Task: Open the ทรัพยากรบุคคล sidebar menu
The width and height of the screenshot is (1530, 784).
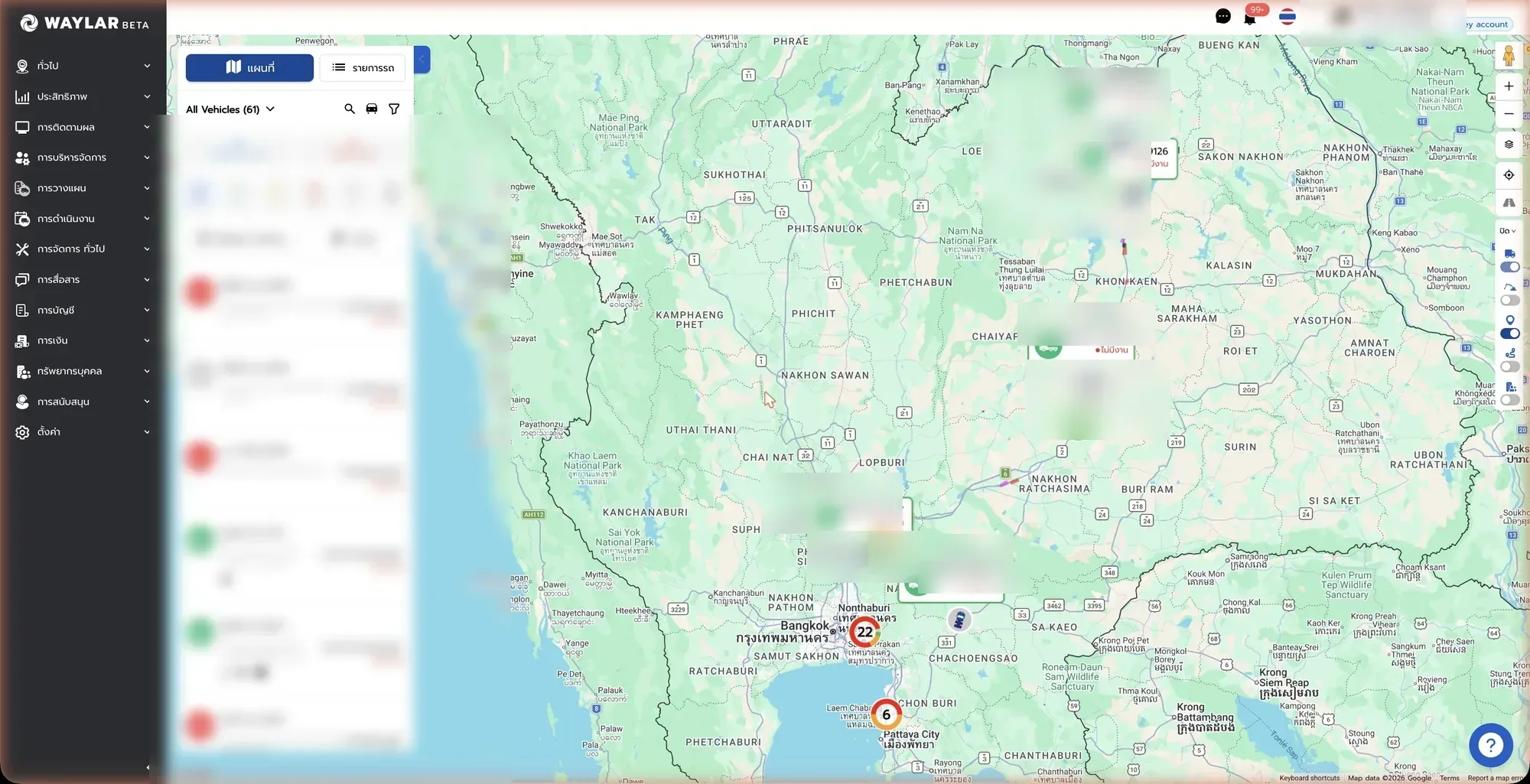Action: tap(83, 371)
